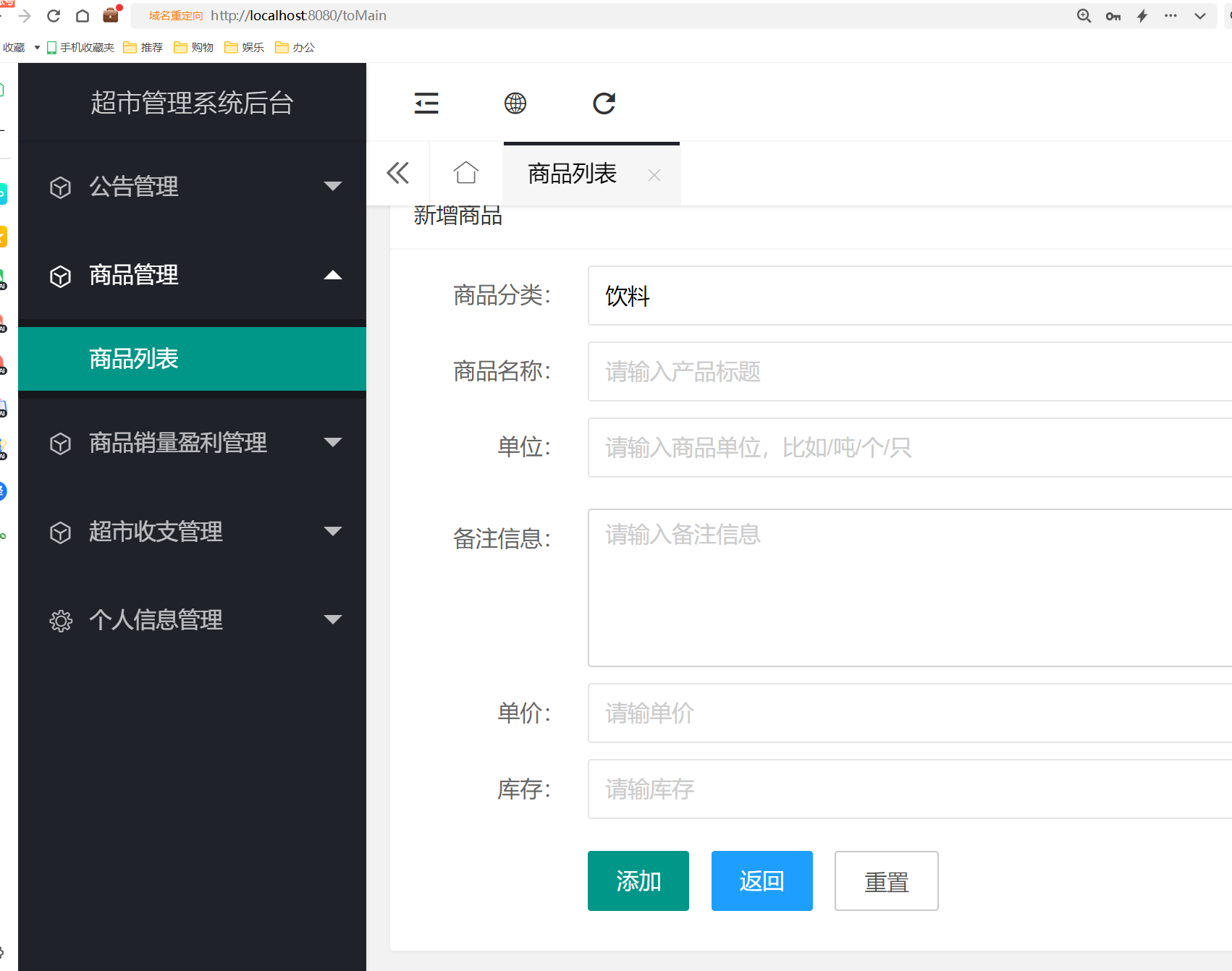Screen dimensions: 1232x971
Task: Open the 手机收藏夹 bookmark
Action: point(80,48)
